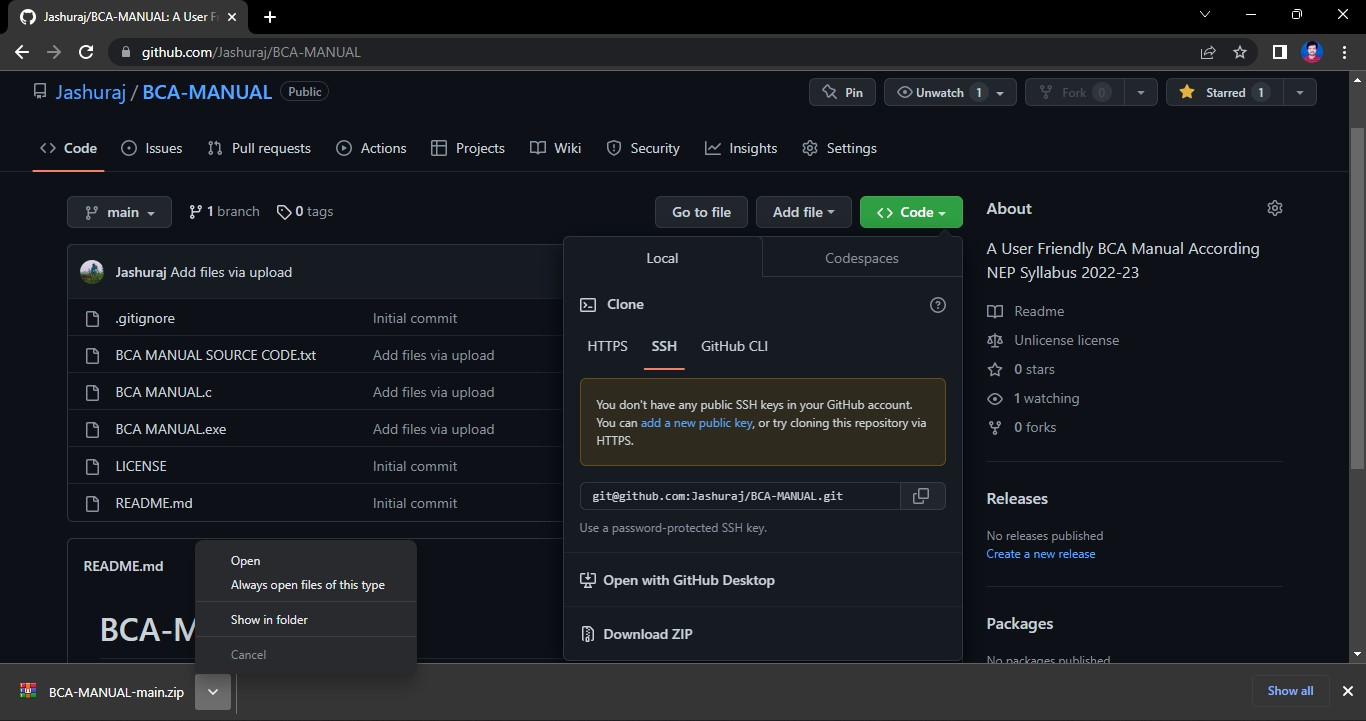Screen dimensions: 1366x721
Task: Switch to the Codespaces tab
Action: [x=862, y=258]
